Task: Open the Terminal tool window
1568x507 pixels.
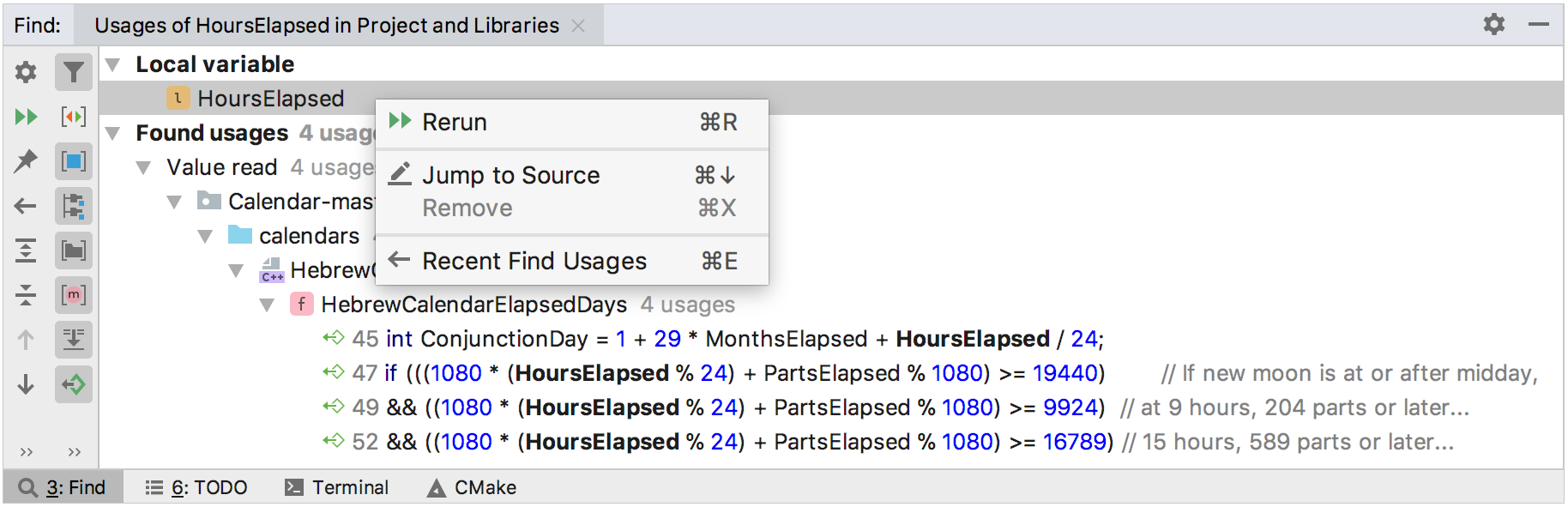Action: [337, 487]
